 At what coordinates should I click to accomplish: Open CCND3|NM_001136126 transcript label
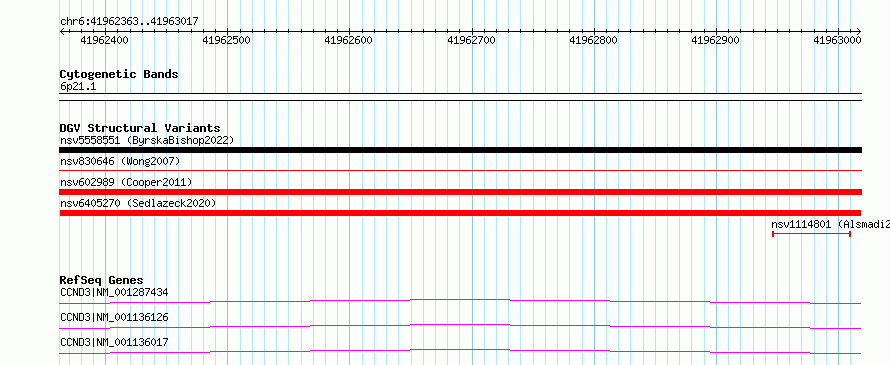(114, 317)
